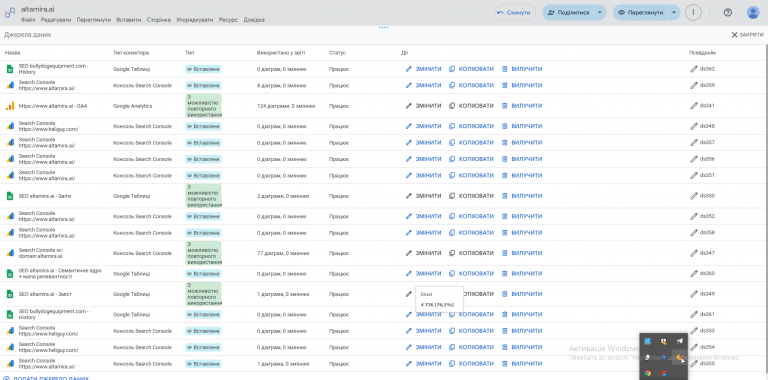
Task: Edit alias ds348 with its pencil icon
Action: coord(694,126)
